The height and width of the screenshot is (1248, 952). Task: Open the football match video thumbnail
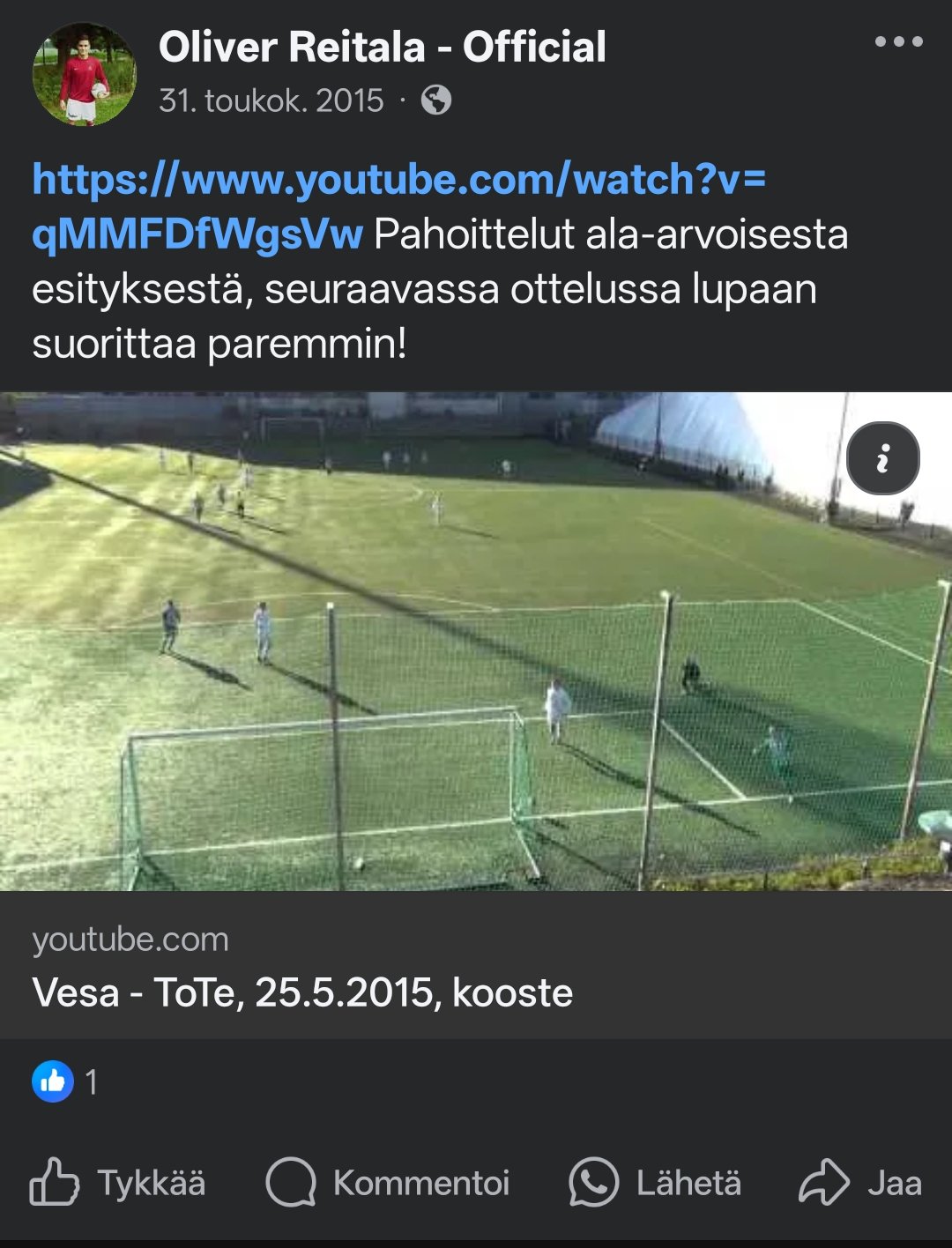[x=476, y=641]
